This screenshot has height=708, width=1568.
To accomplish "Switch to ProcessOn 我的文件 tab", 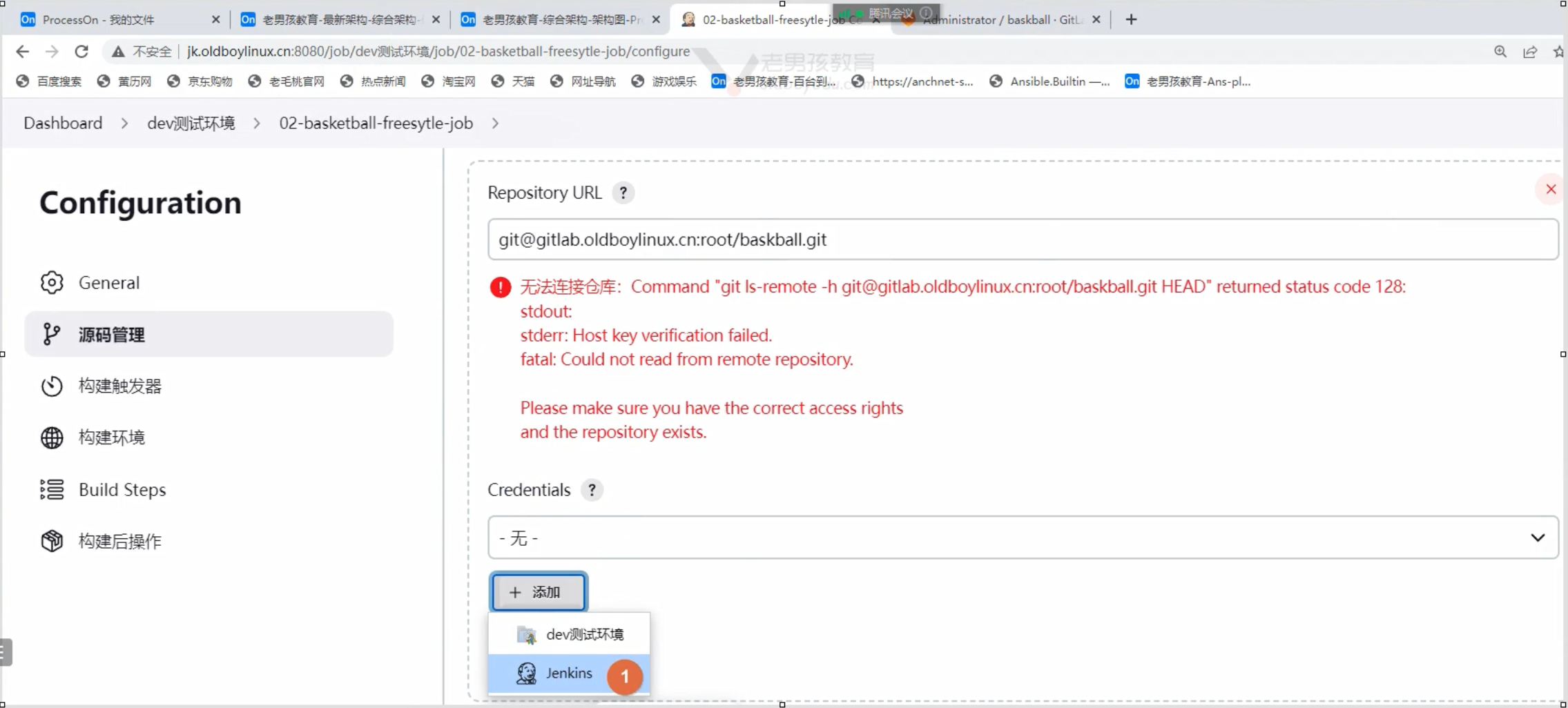I will coord(119,19).
